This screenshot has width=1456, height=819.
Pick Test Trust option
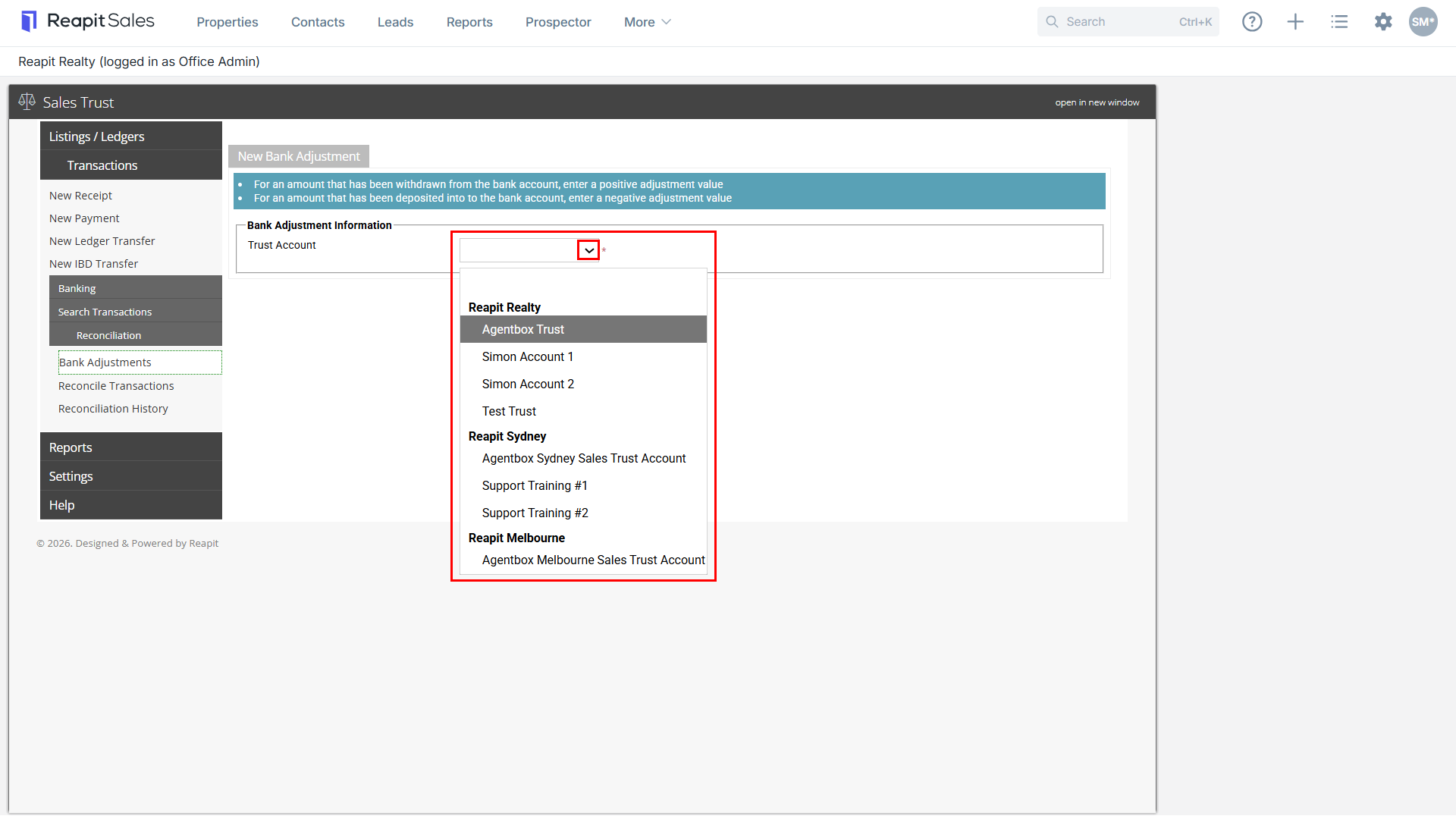tap(583, 411)
